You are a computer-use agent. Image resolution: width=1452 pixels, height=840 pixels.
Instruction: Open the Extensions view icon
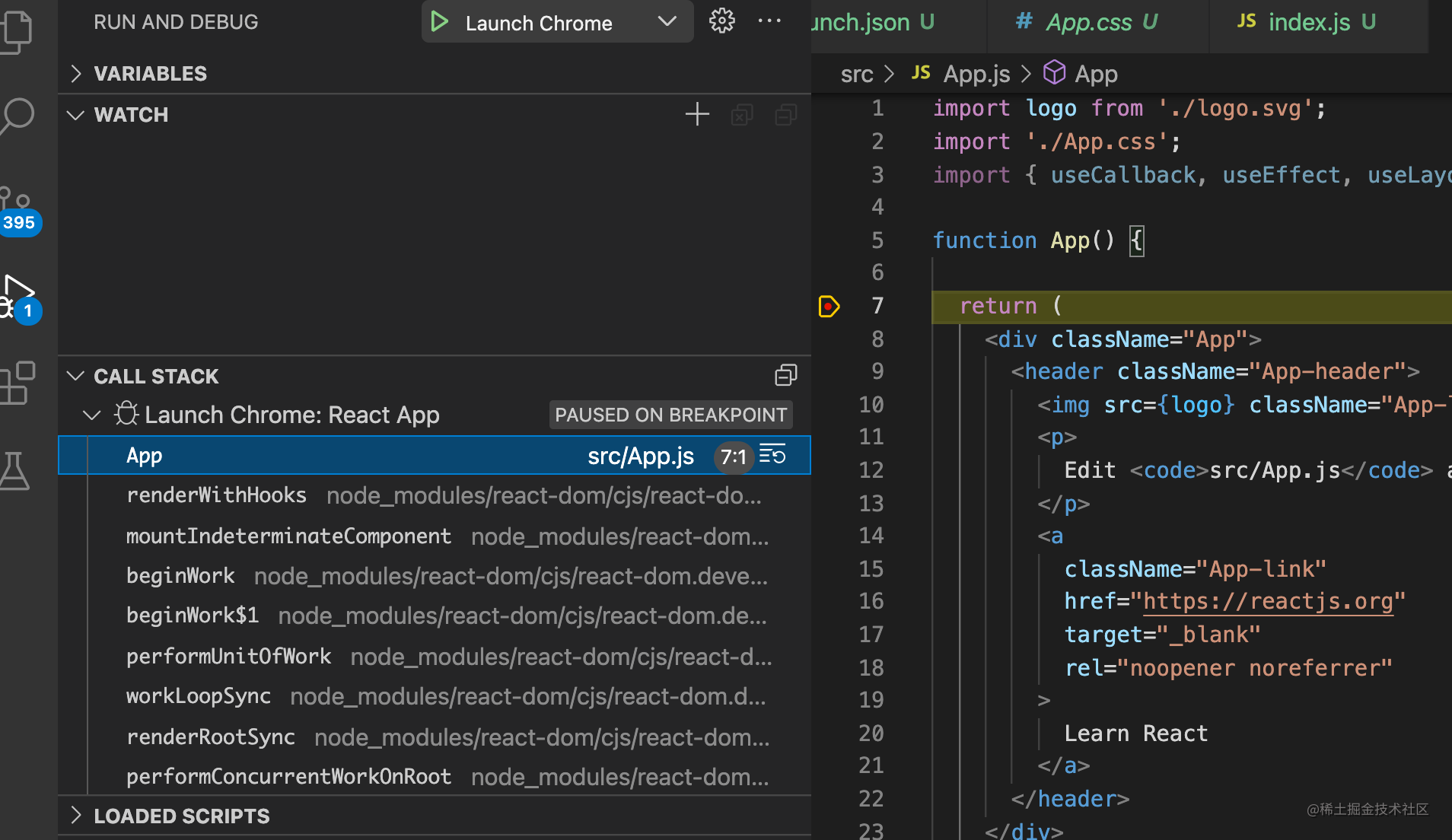point(17,383)
